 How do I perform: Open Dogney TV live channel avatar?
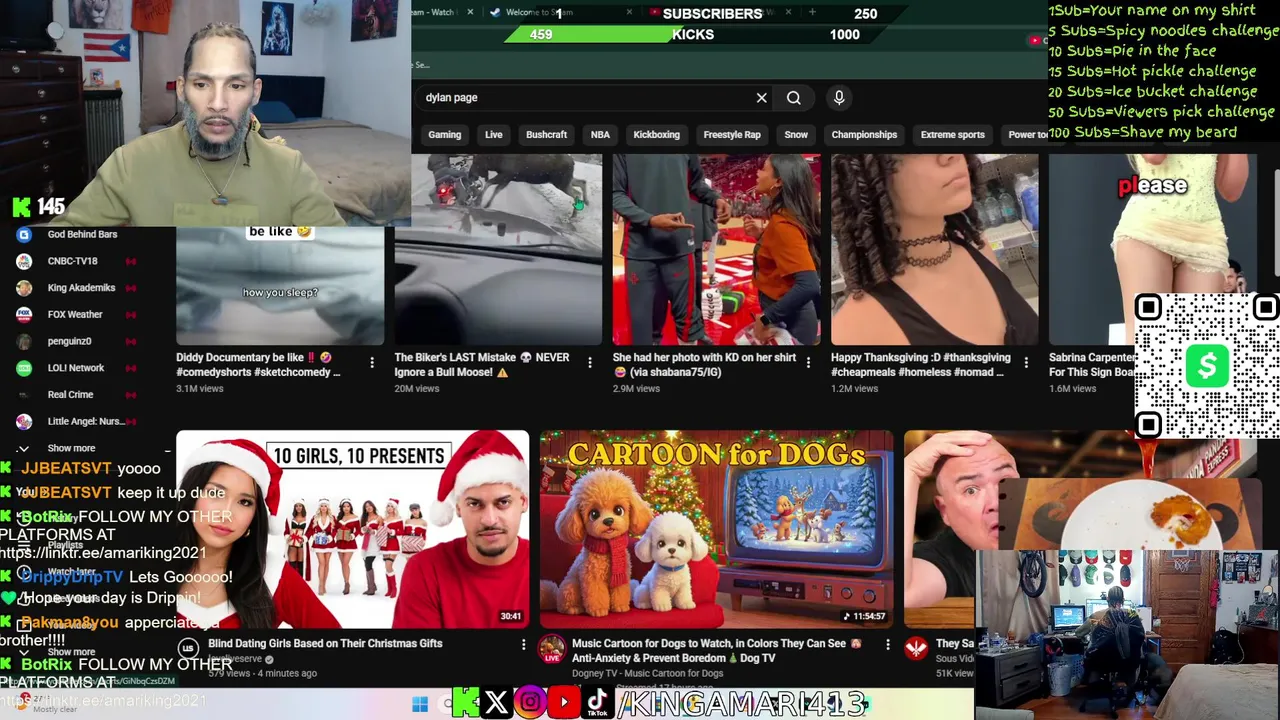(552, 650)
